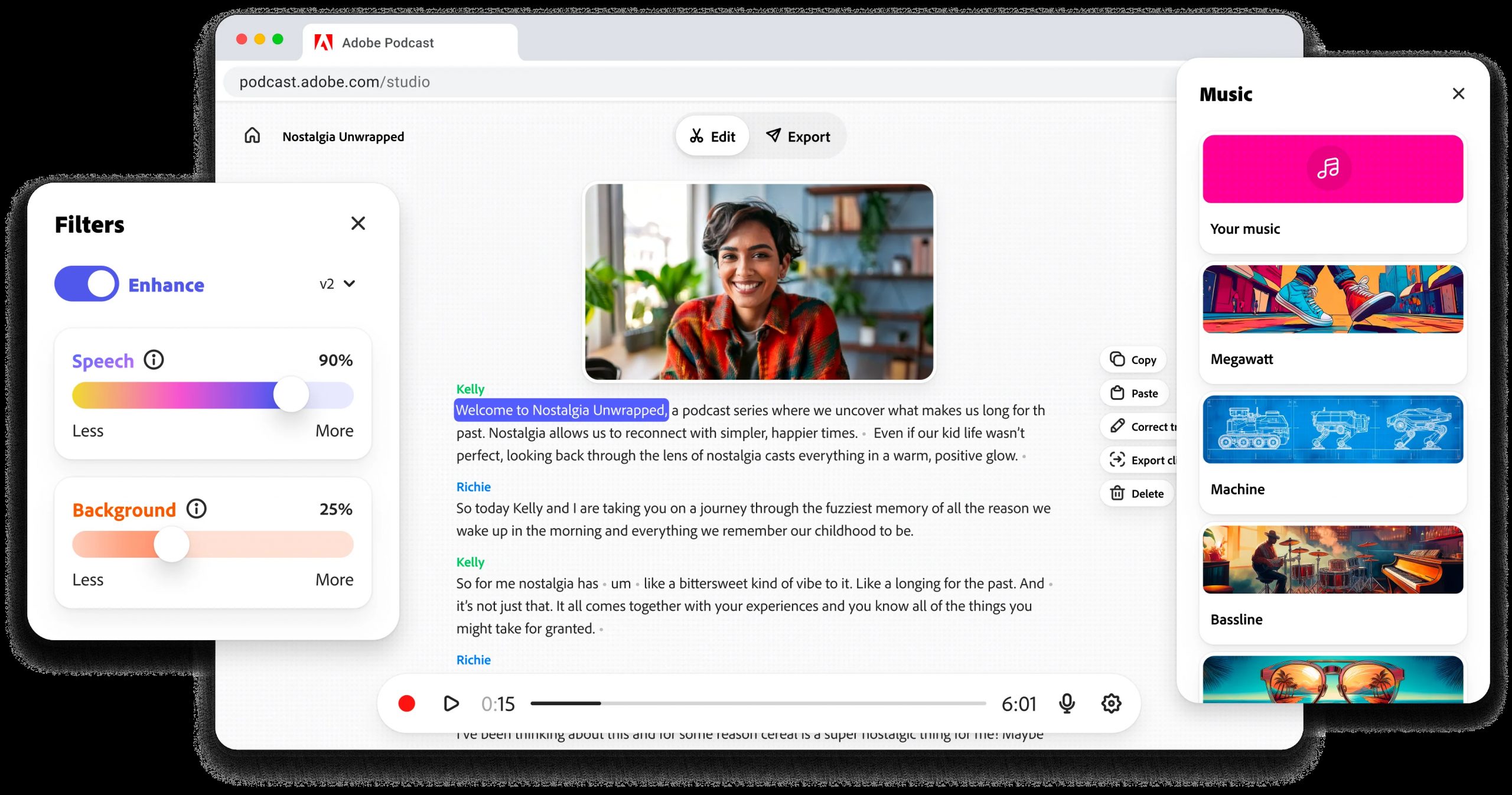Start recording with the red record button
The width and height of the screenshot is (1512, 795).
click(406, 703)
